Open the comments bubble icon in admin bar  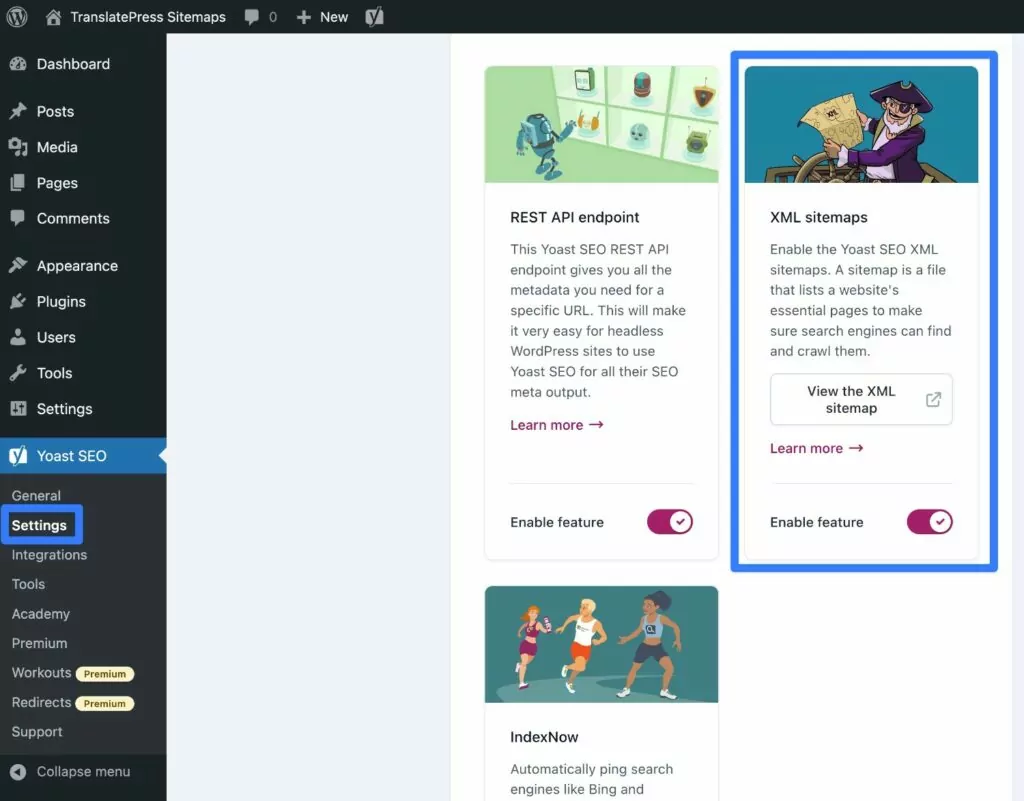251,17
